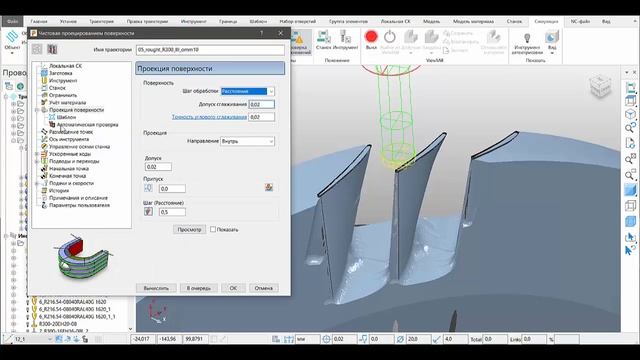Click the Отмена button

tap(264, 288)
